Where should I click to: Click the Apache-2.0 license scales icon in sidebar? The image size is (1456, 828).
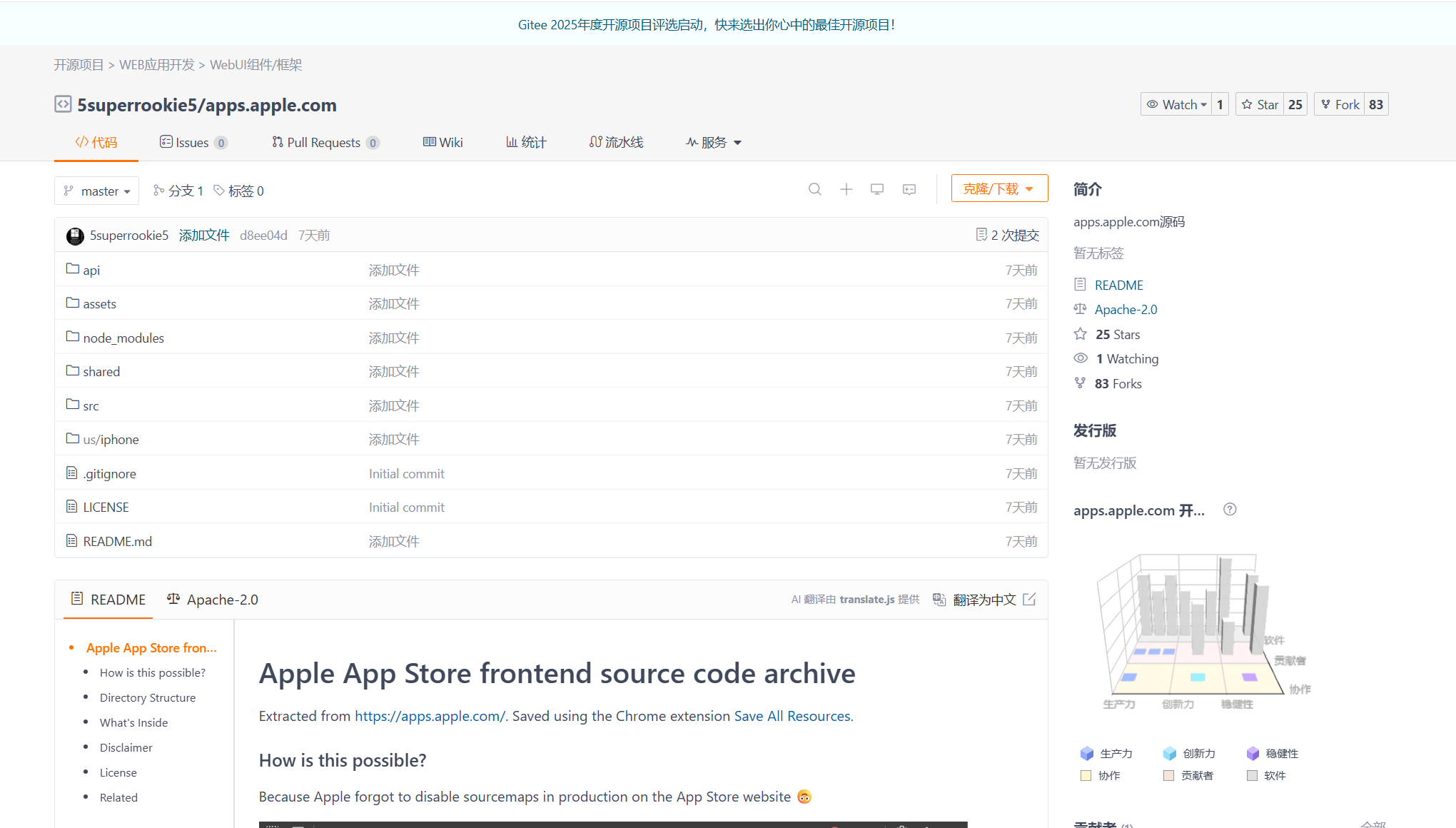coord(1081,308)
